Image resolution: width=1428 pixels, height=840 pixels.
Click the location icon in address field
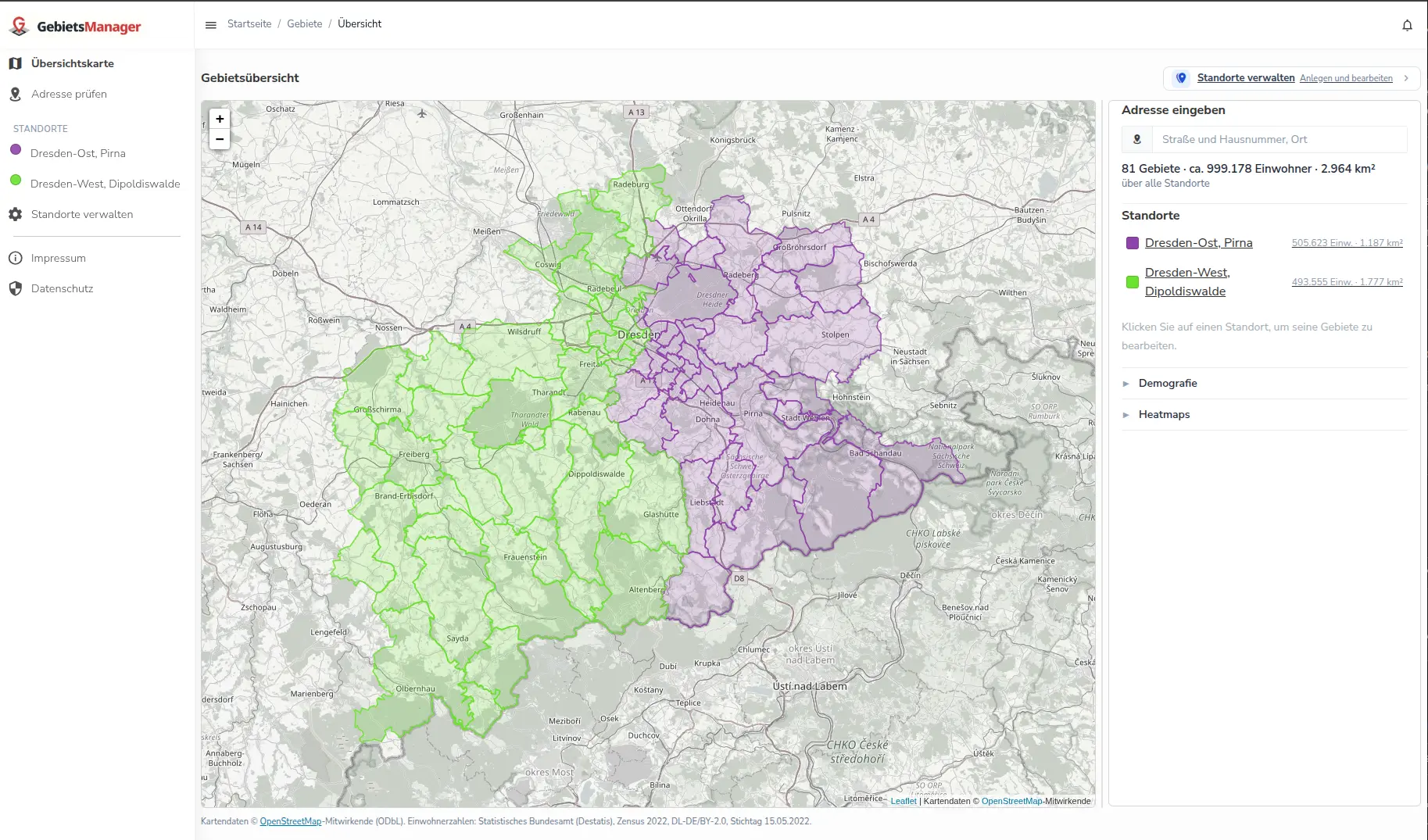[x=1137, y=139]
